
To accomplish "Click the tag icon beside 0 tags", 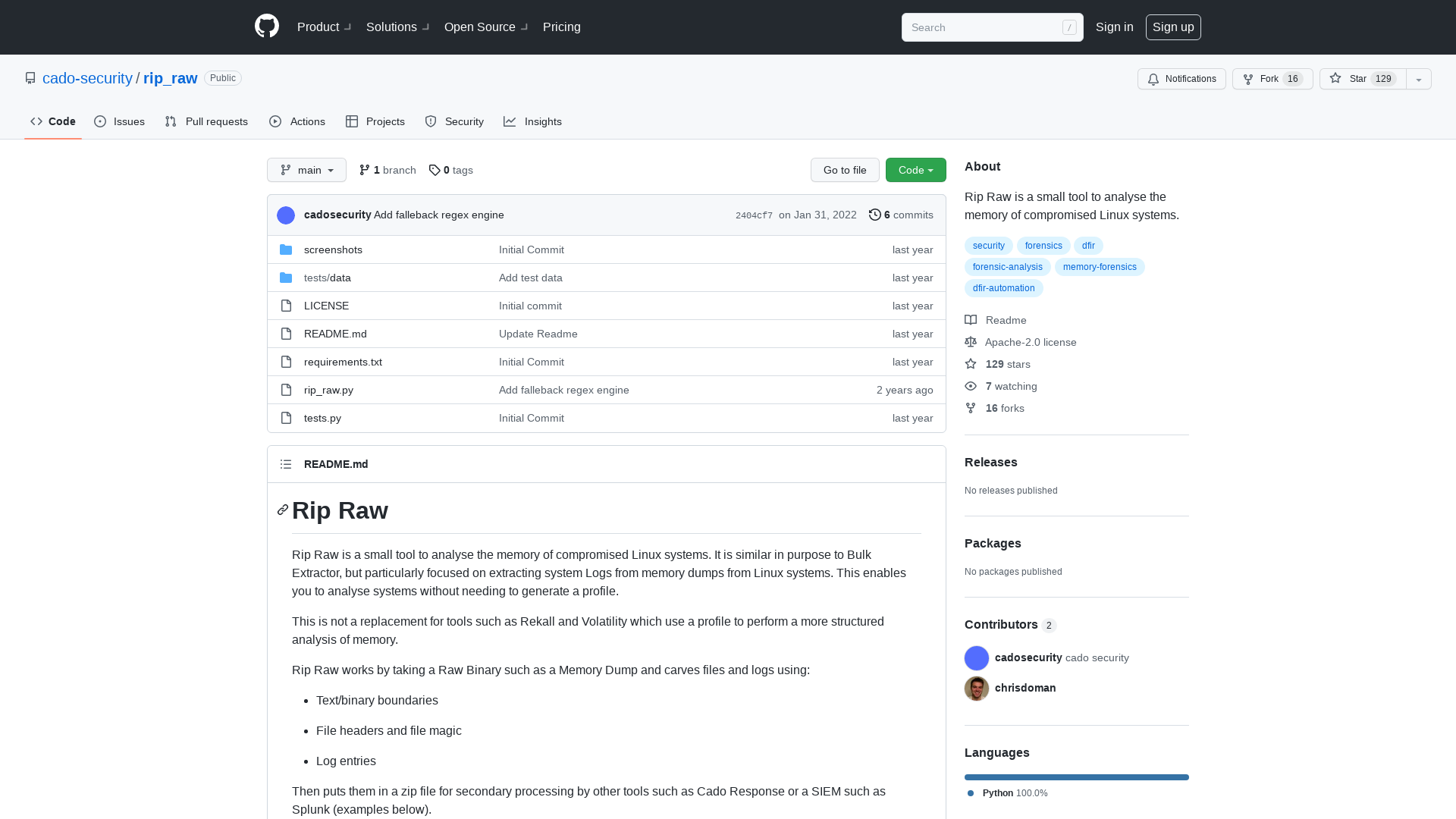I will (435, 170).
